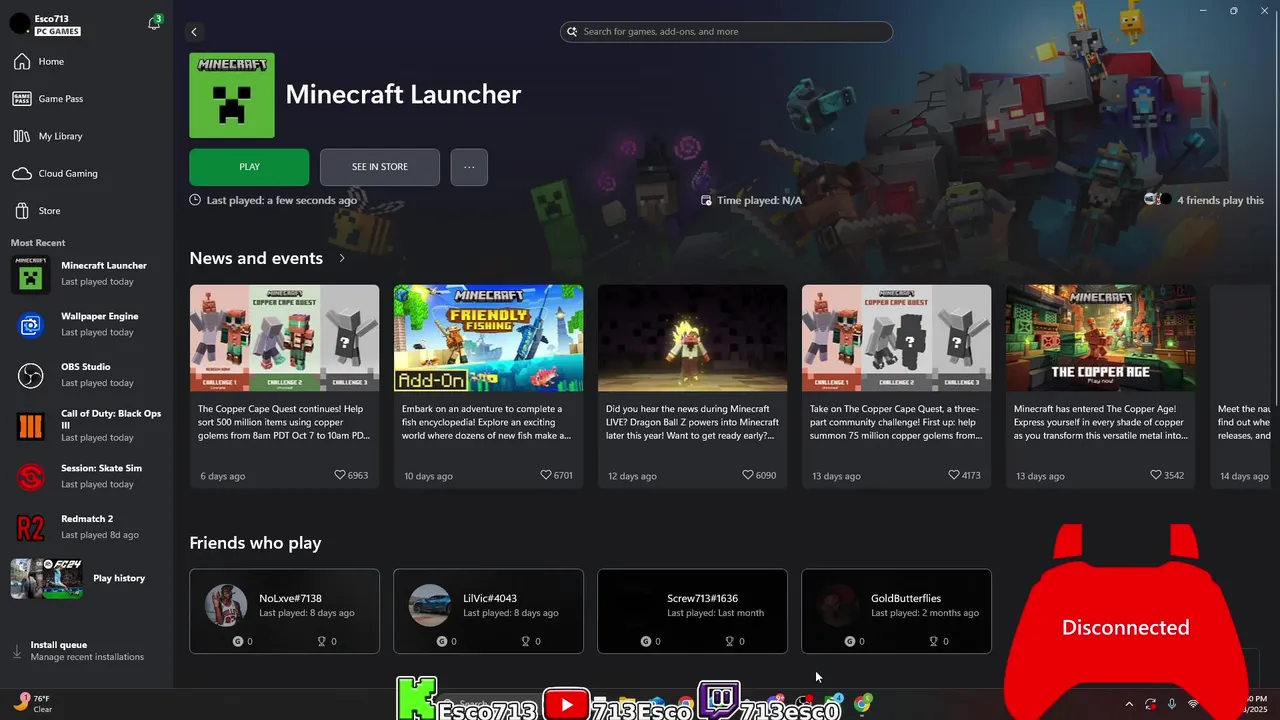Screen dimensions: 1280x720
Task: Click NoLxve#7138 friend avatar
Action: point(226,605)
